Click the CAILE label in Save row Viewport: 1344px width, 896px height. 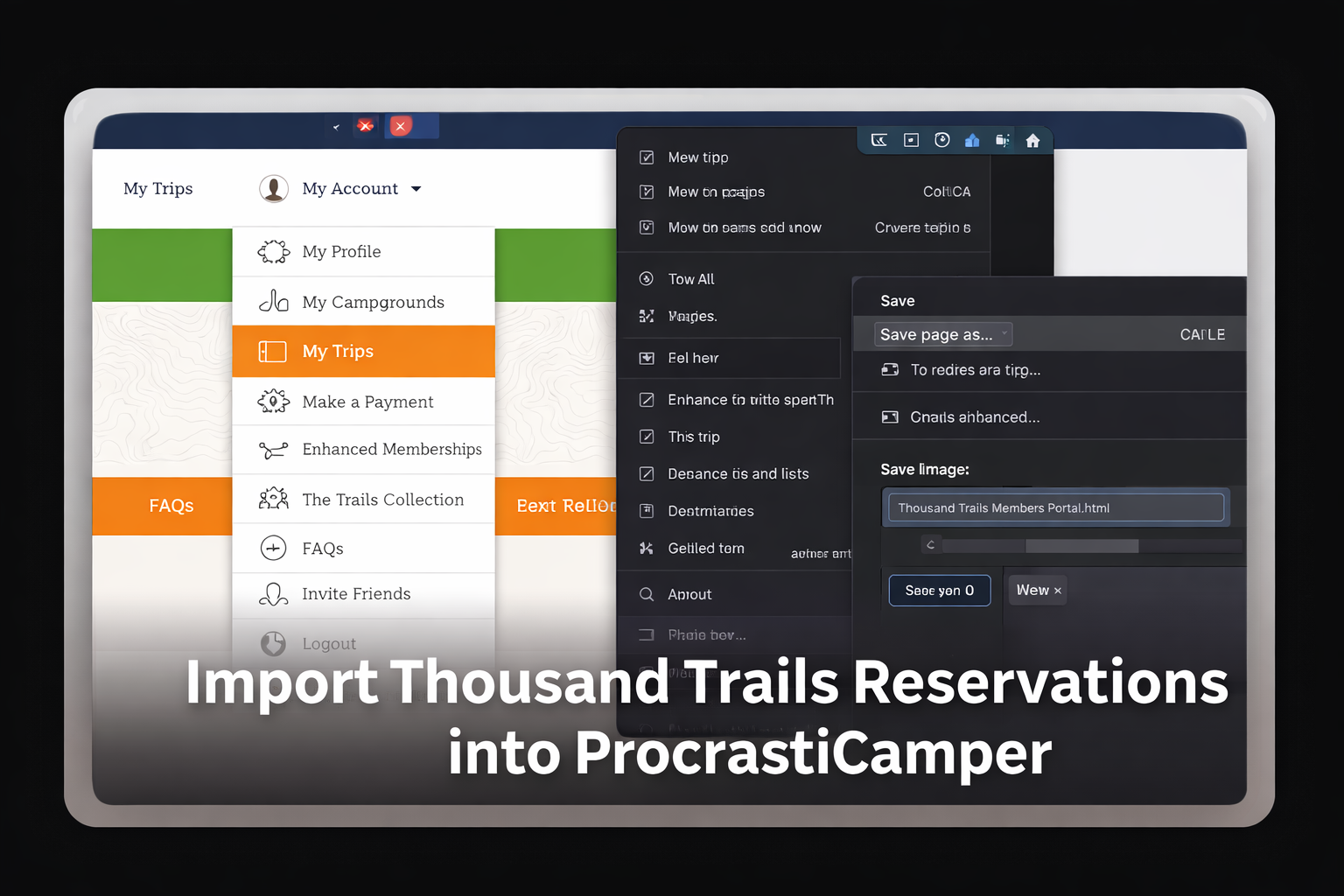1202,334
